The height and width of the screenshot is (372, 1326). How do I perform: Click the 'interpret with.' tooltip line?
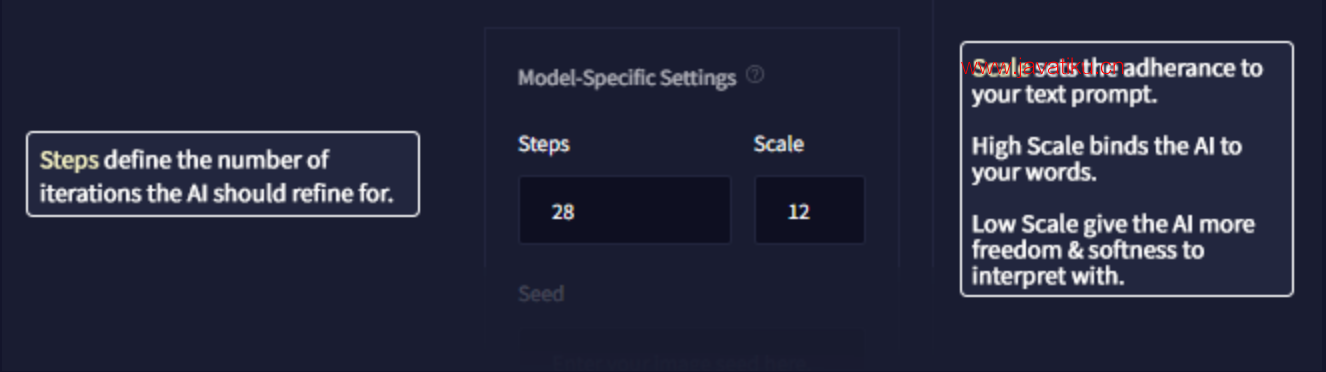click(1048, 277)
